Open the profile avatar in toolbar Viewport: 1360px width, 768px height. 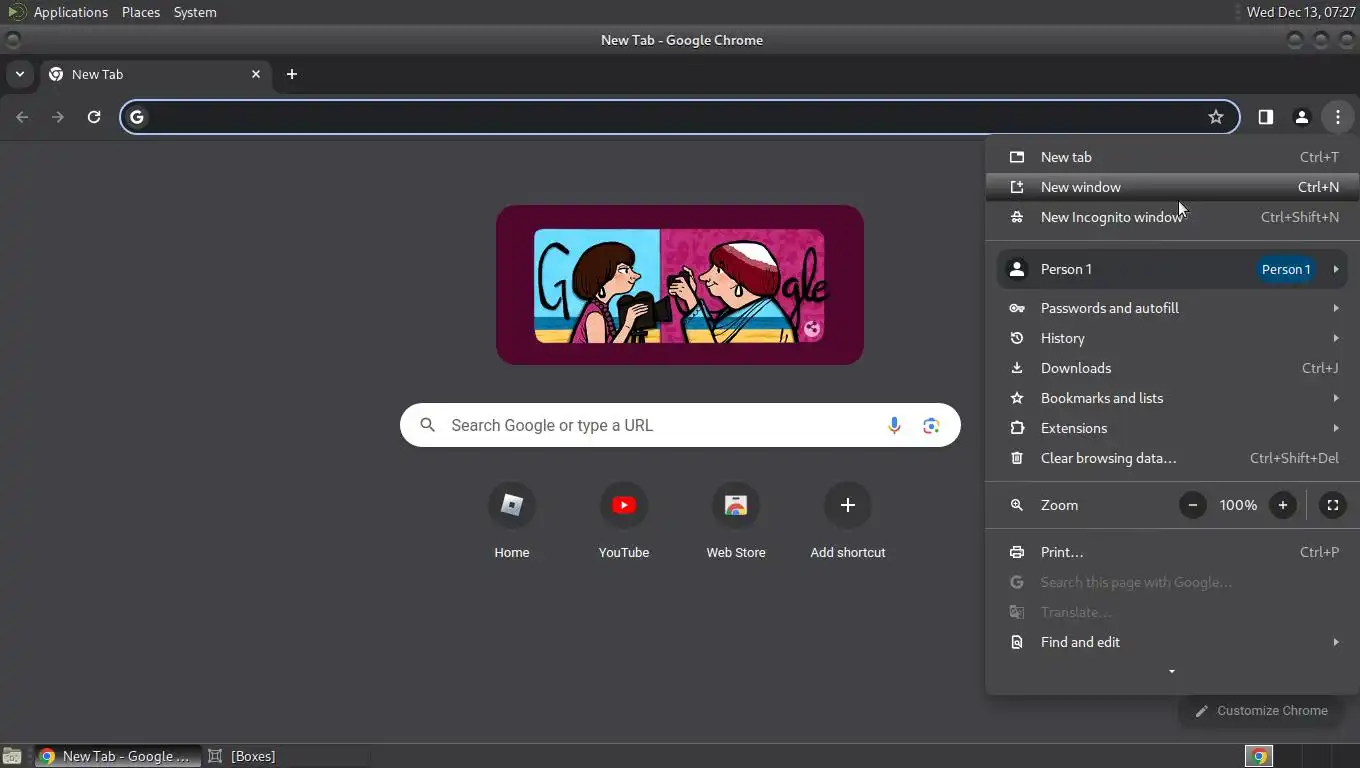point(1302,117)
